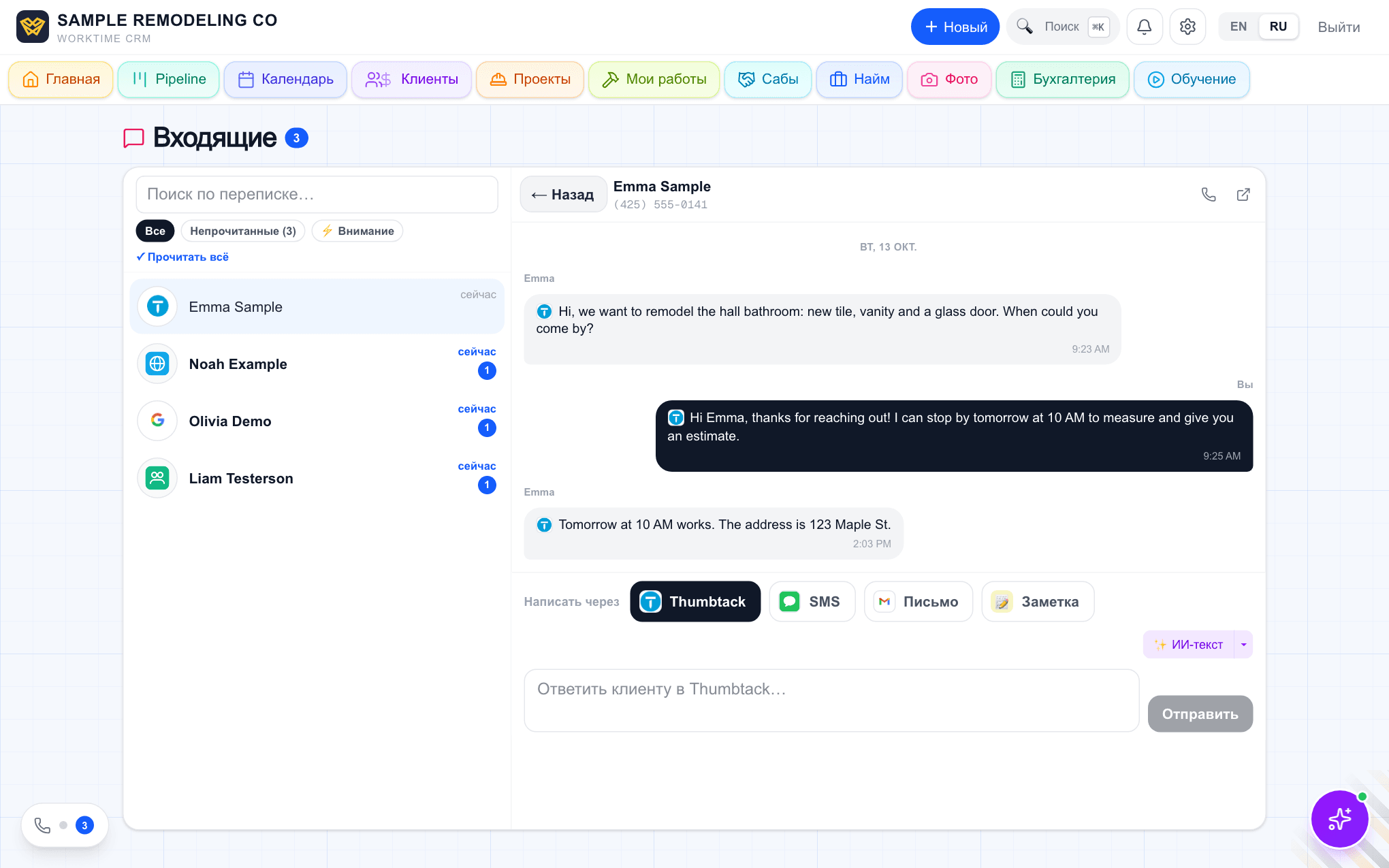This screenshot has width=1389, height=868.
Task: Switch language to RU
Action: tap(1278, 27)
